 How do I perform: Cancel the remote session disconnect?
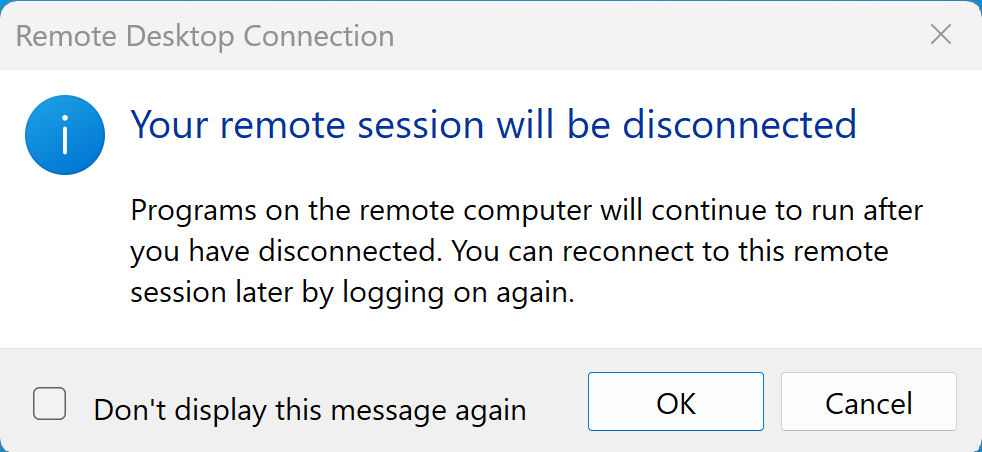[868, 402]
